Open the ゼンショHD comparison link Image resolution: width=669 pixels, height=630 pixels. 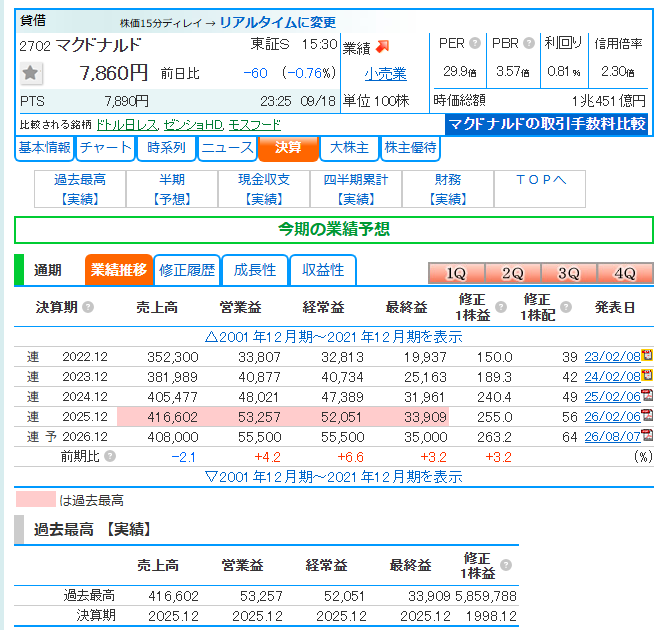(x=193, y=125)
